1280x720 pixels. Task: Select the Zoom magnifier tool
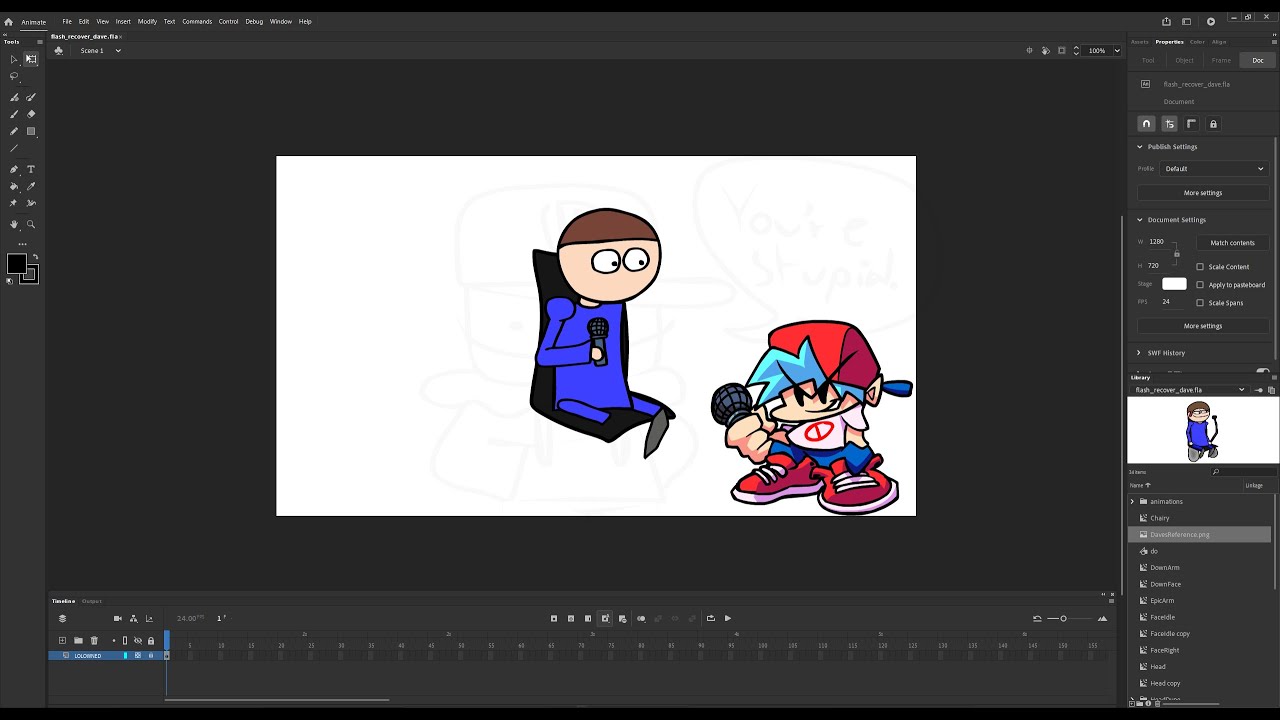(x=31, y=224)
